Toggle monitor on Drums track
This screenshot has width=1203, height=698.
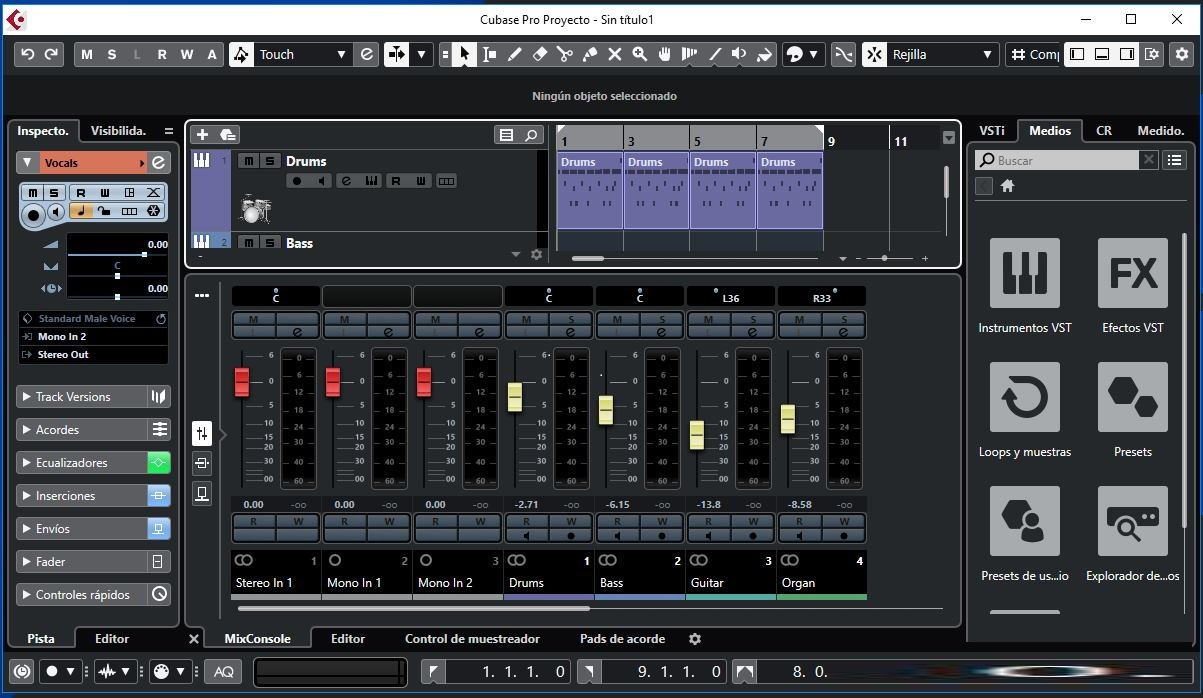321,181
